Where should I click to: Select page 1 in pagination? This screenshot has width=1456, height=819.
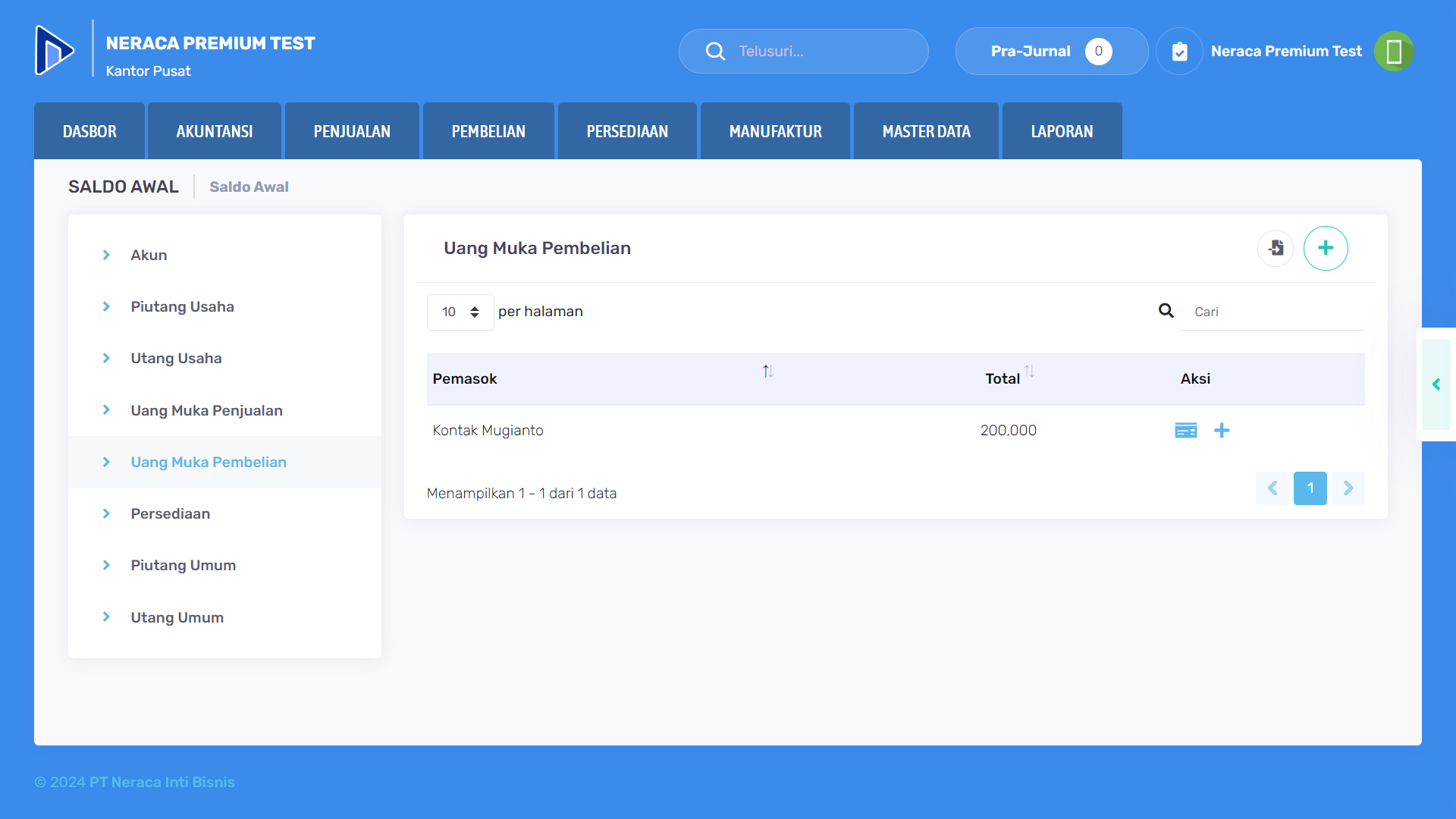(1310, 488)
